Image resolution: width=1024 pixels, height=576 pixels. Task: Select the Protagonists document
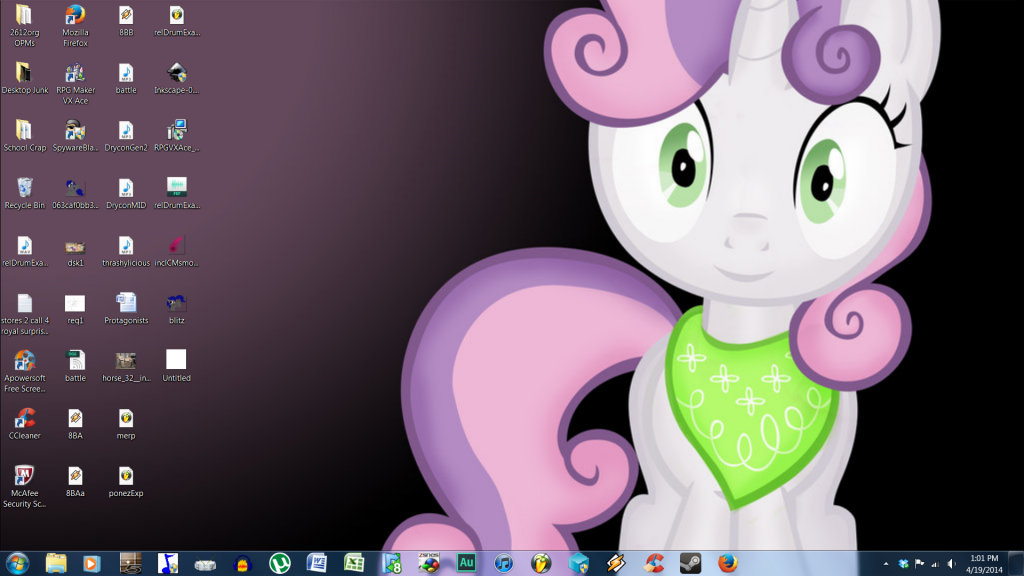coord(126,308)
